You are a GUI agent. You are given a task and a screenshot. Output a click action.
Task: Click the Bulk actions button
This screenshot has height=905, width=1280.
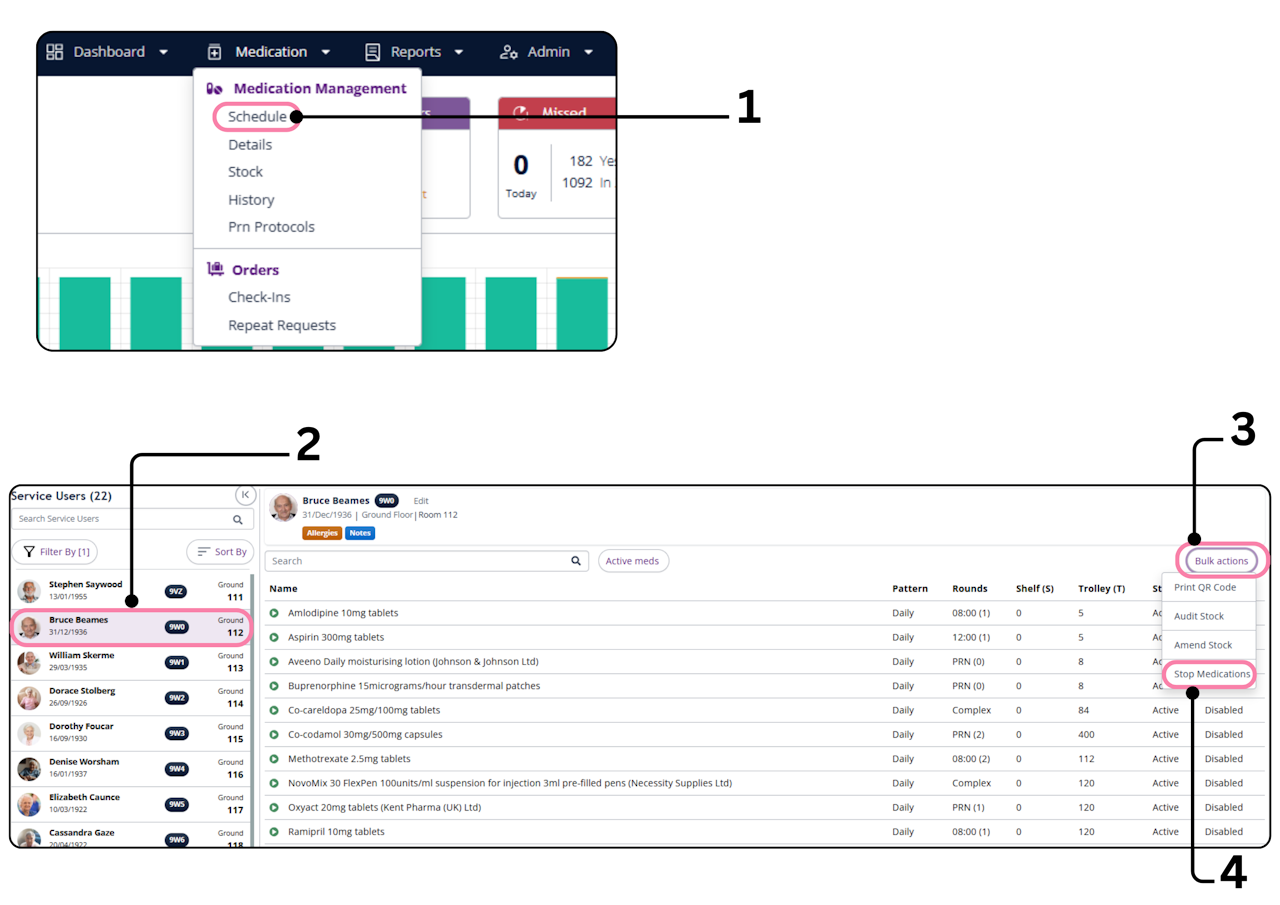click(x=1221, y=561)
